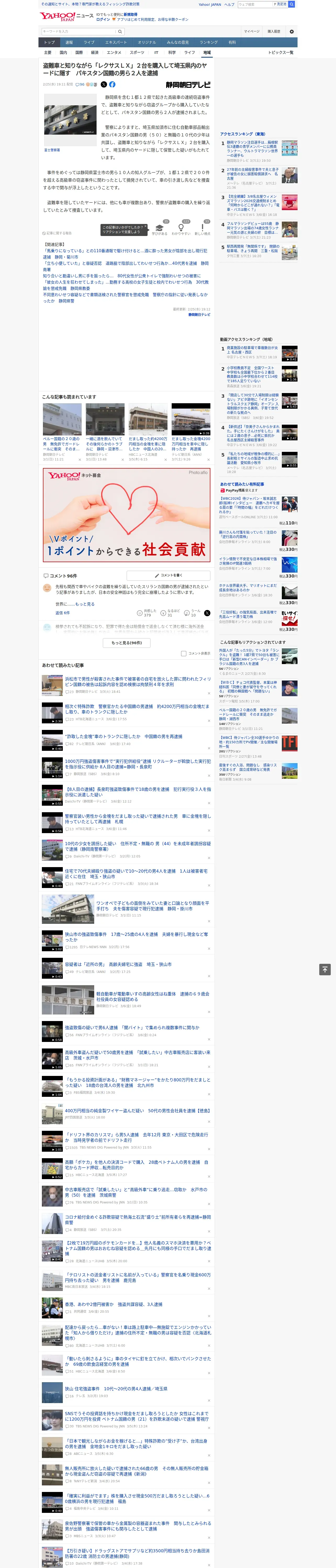
Task: Open the 地域 category in sub navigation
Action: pos(207,52)
